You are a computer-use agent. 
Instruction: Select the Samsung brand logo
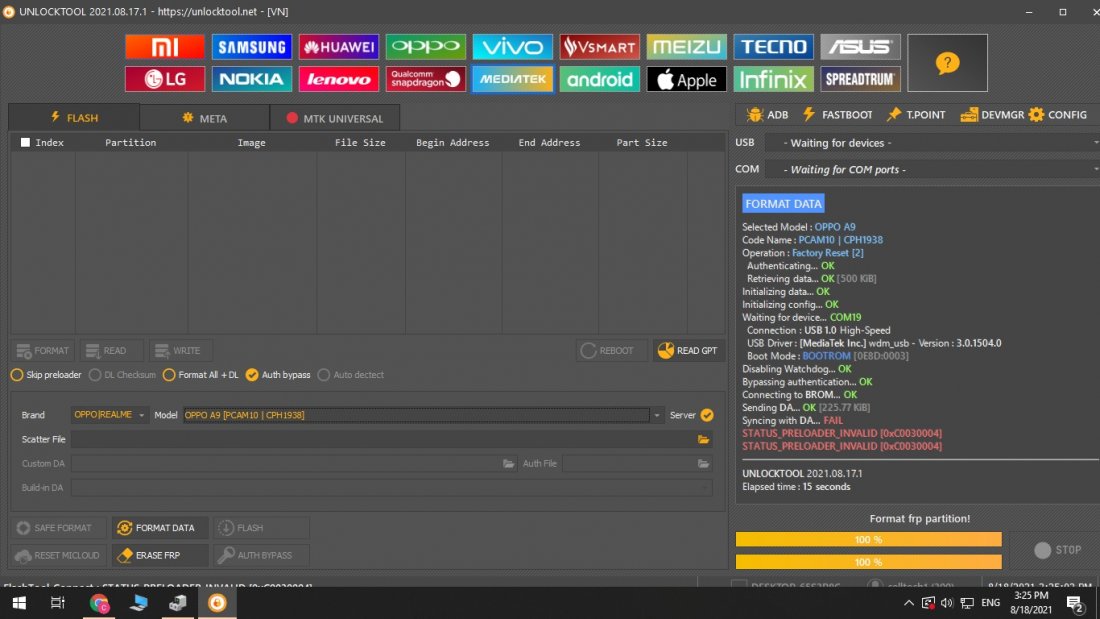[x=252, y=47]
